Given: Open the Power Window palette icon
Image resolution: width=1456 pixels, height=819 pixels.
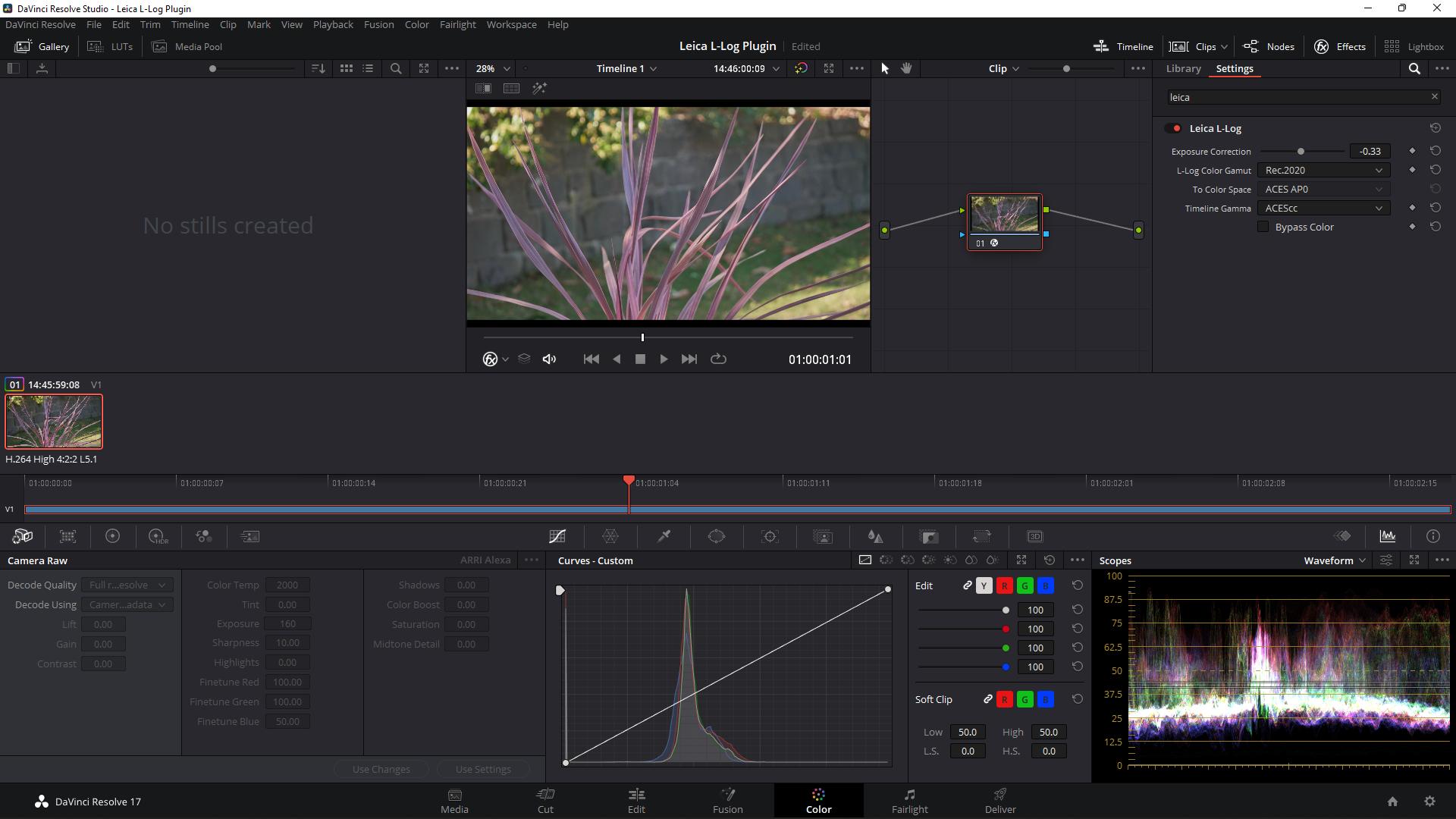Looking at the screenshot, I should [x=717, y=536].
